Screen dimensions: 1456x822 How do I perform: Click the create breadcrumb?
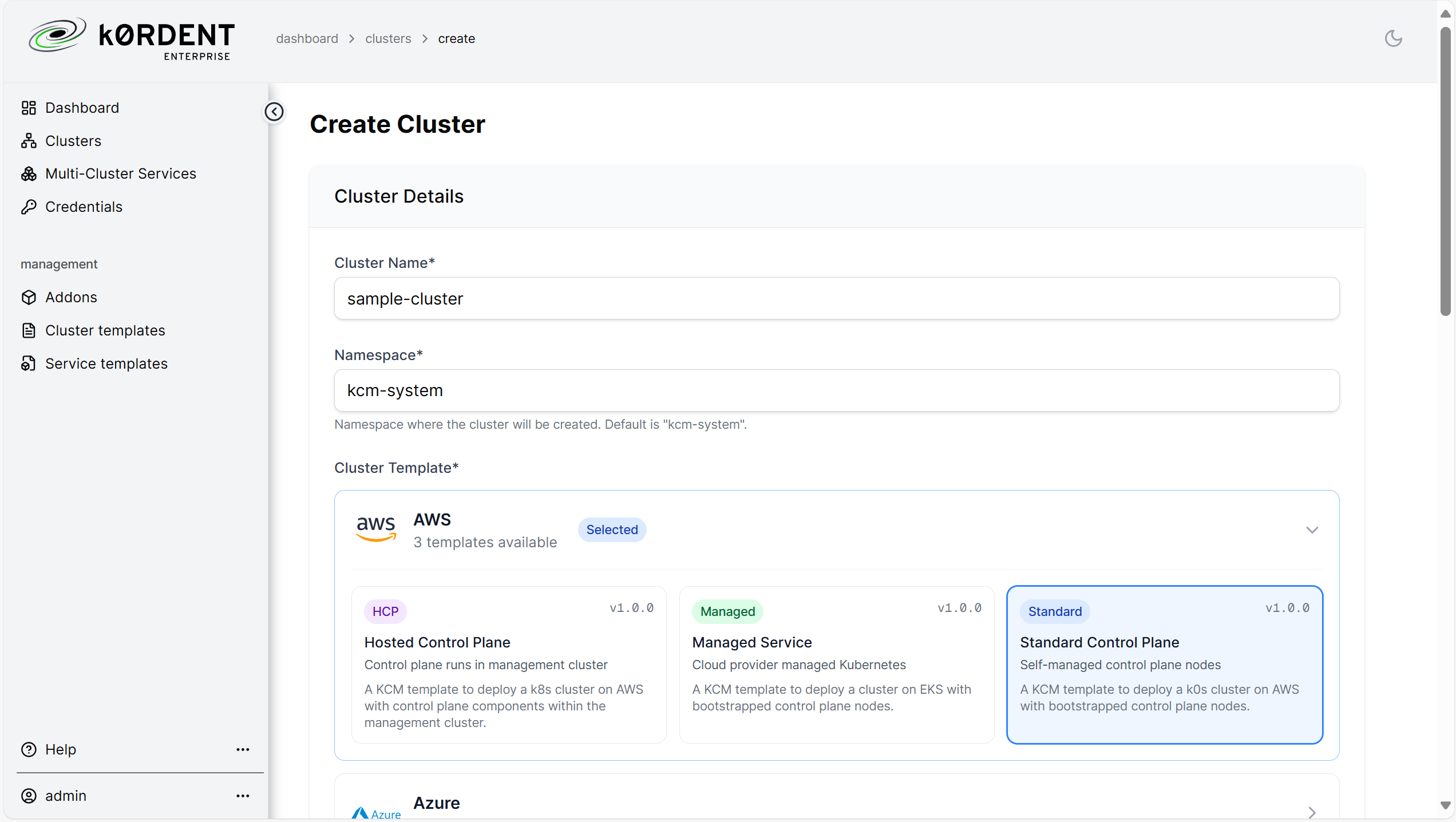pyautogui.click(x=456, y=38)
